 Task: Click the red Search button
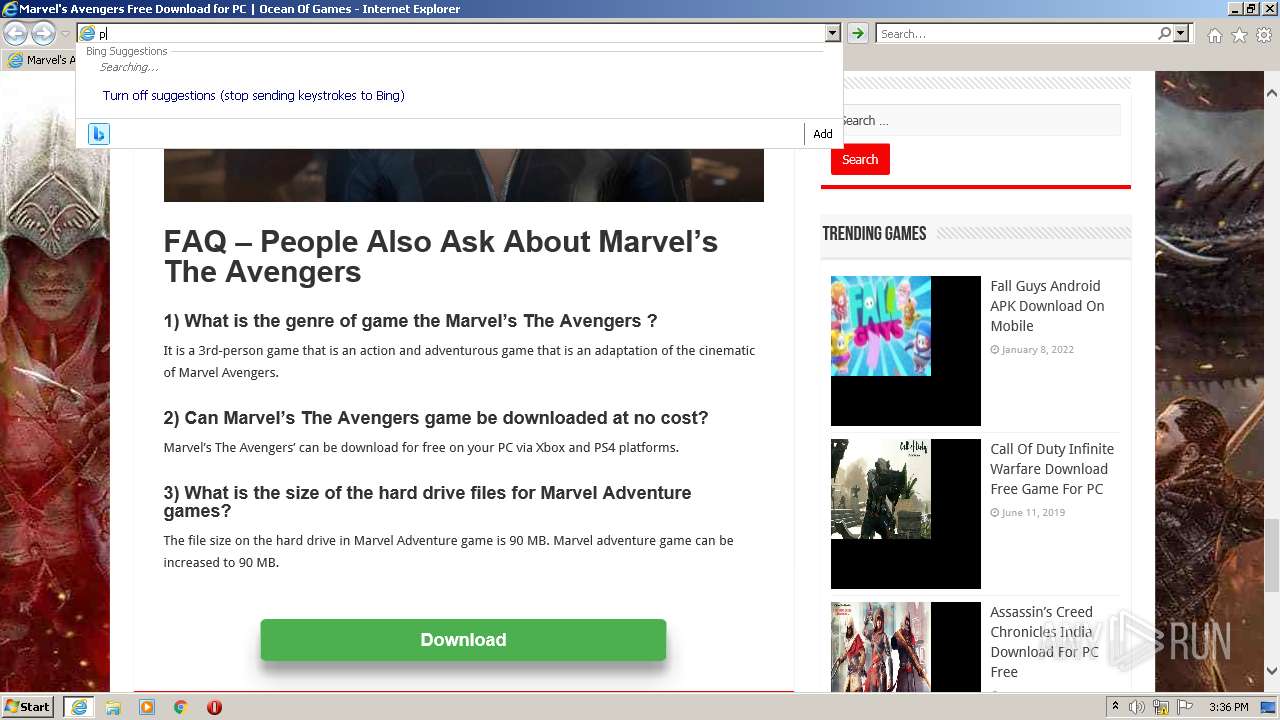(860, 159)
